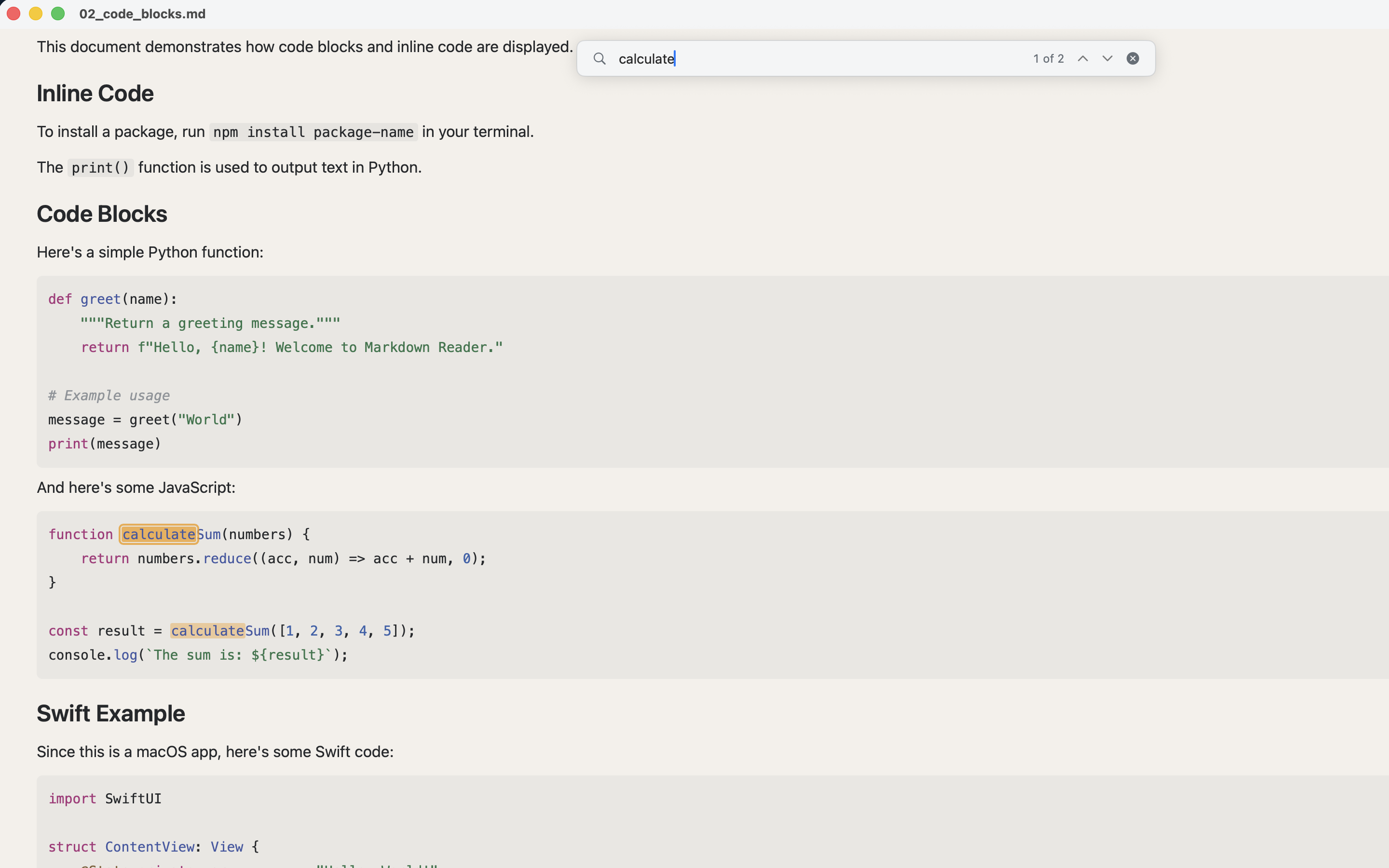The height and width of the screenshot is (868, 1389).
Task: Click 'message = greet("World")' line
Action: tap(146, 420)
